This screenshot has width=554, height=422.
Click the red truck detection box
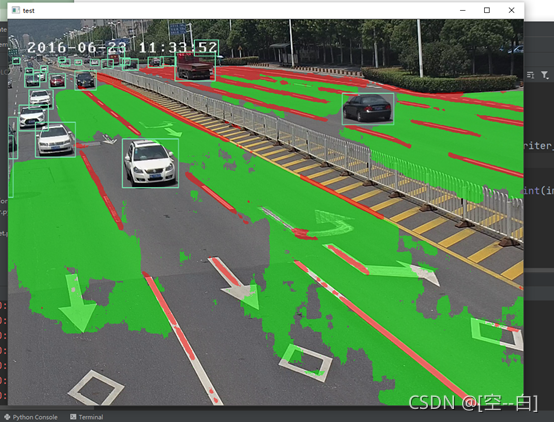point(195,66)
